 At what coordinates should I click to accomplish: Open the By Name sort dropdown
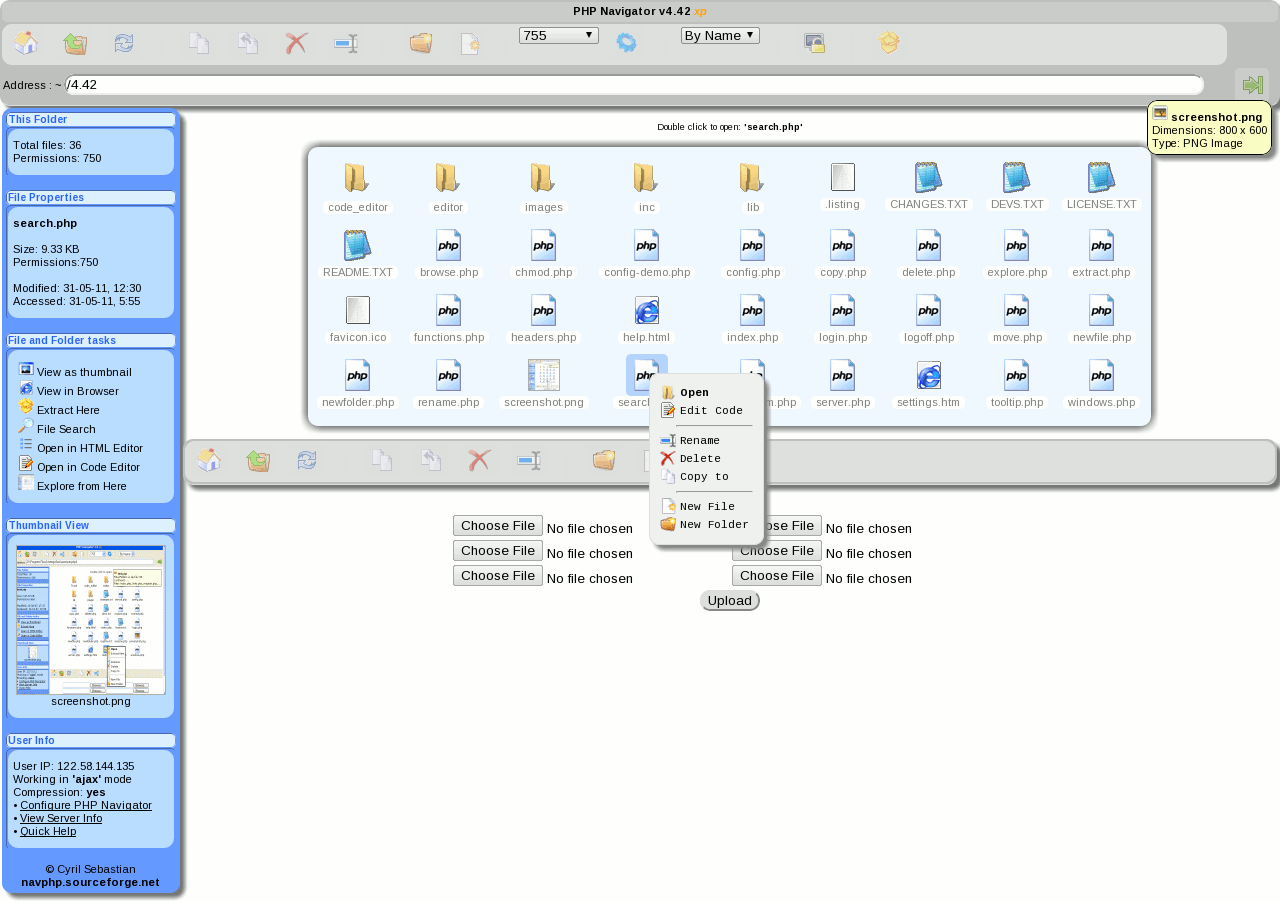[x=720, y=35]
